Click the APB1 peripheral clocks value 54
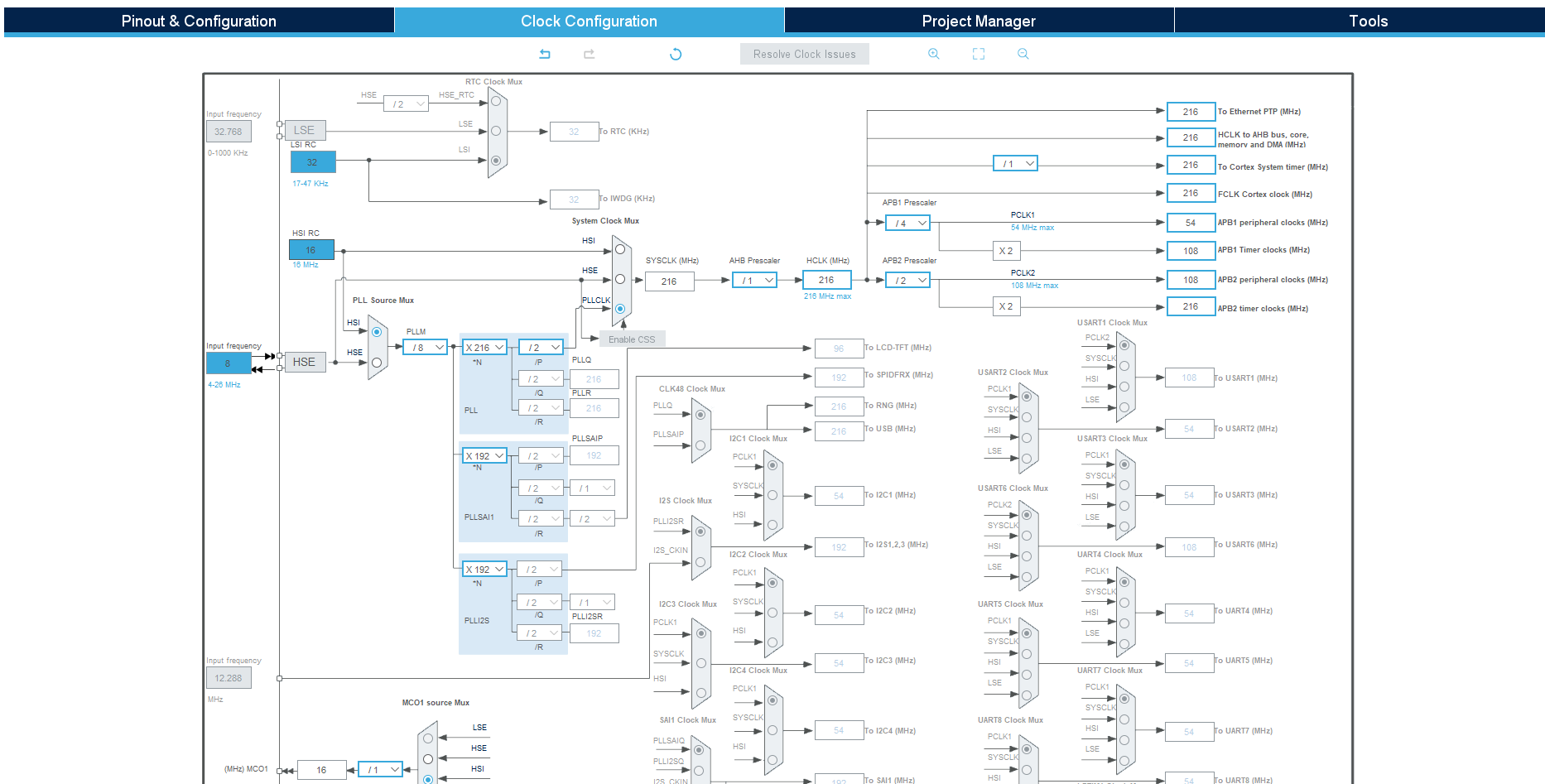The width and height of the screenshot is (1545, 784). pos(1191,223)
